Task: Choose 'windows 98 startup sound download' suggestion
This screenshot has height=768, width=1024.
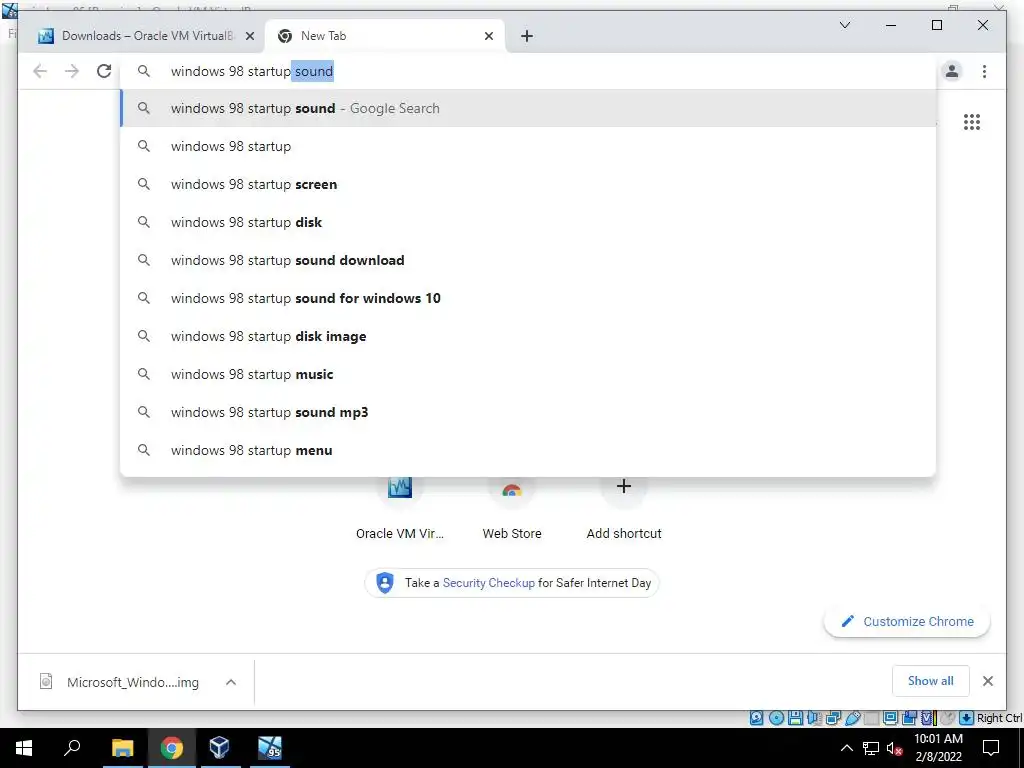Action: pos(528,260)
